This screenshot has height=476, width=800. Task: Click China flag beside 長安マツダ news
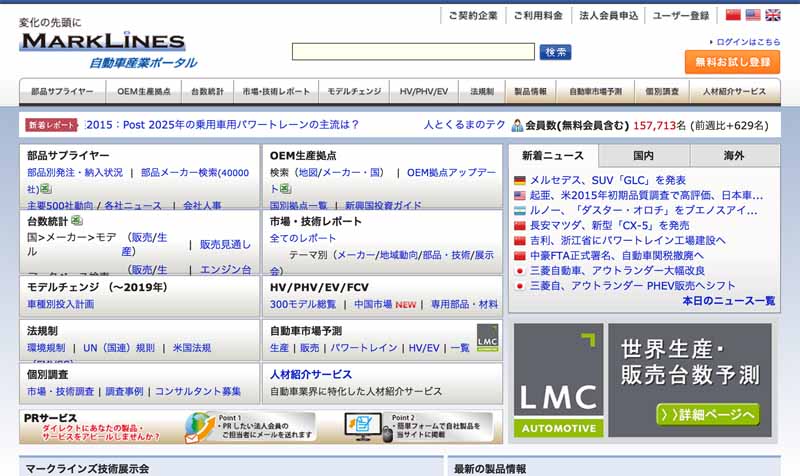[519, 226]
